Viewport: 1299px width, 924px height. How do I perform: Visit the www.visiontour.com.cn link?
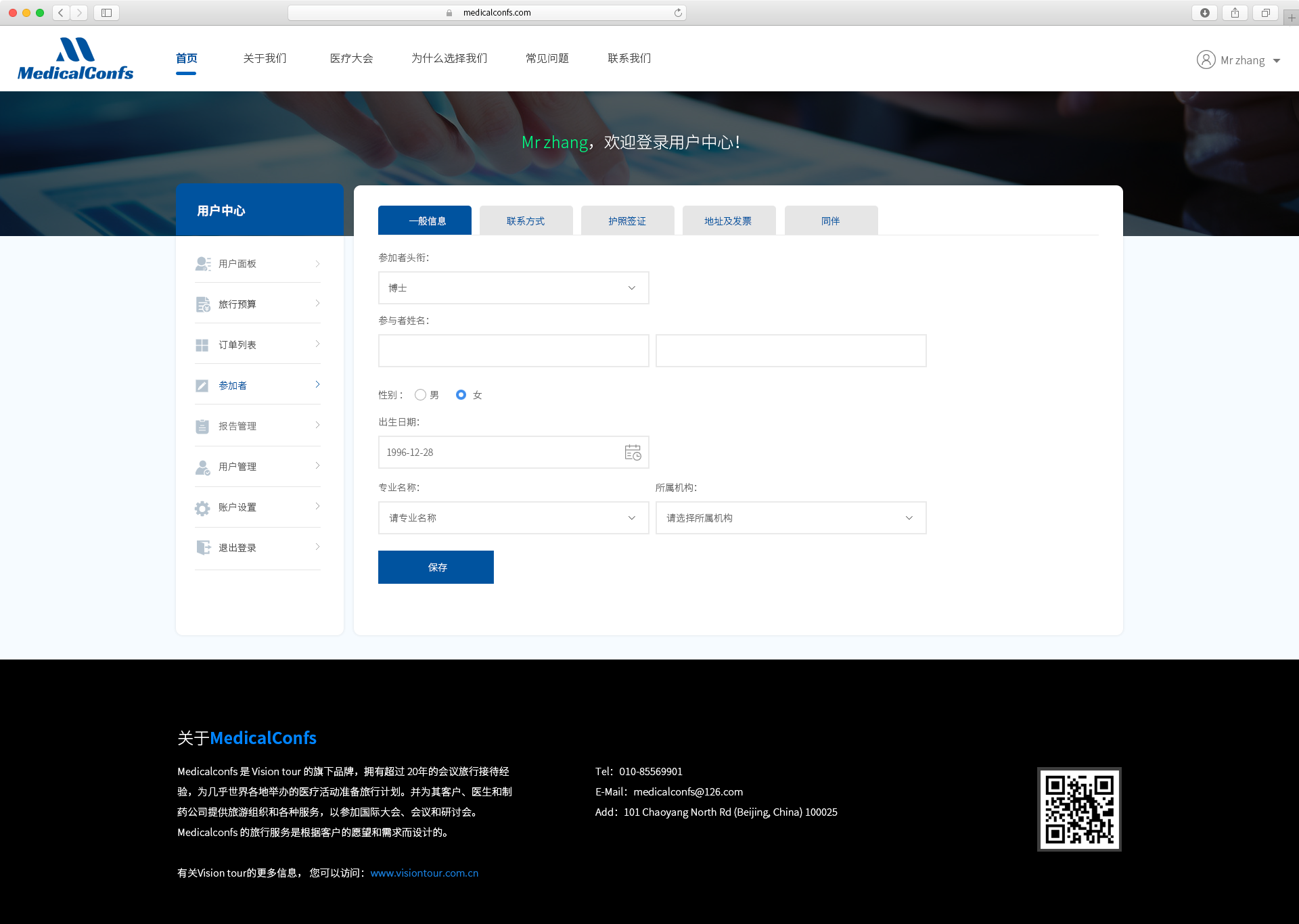click(x=424, y=873)
